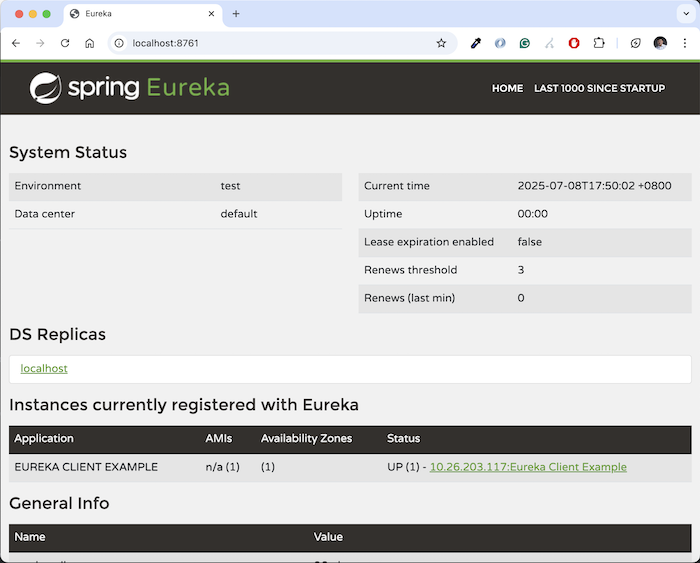Click the 'n/a (1)' AMIs cell
This screenshot has height=563, width=700.
[222, 467]
